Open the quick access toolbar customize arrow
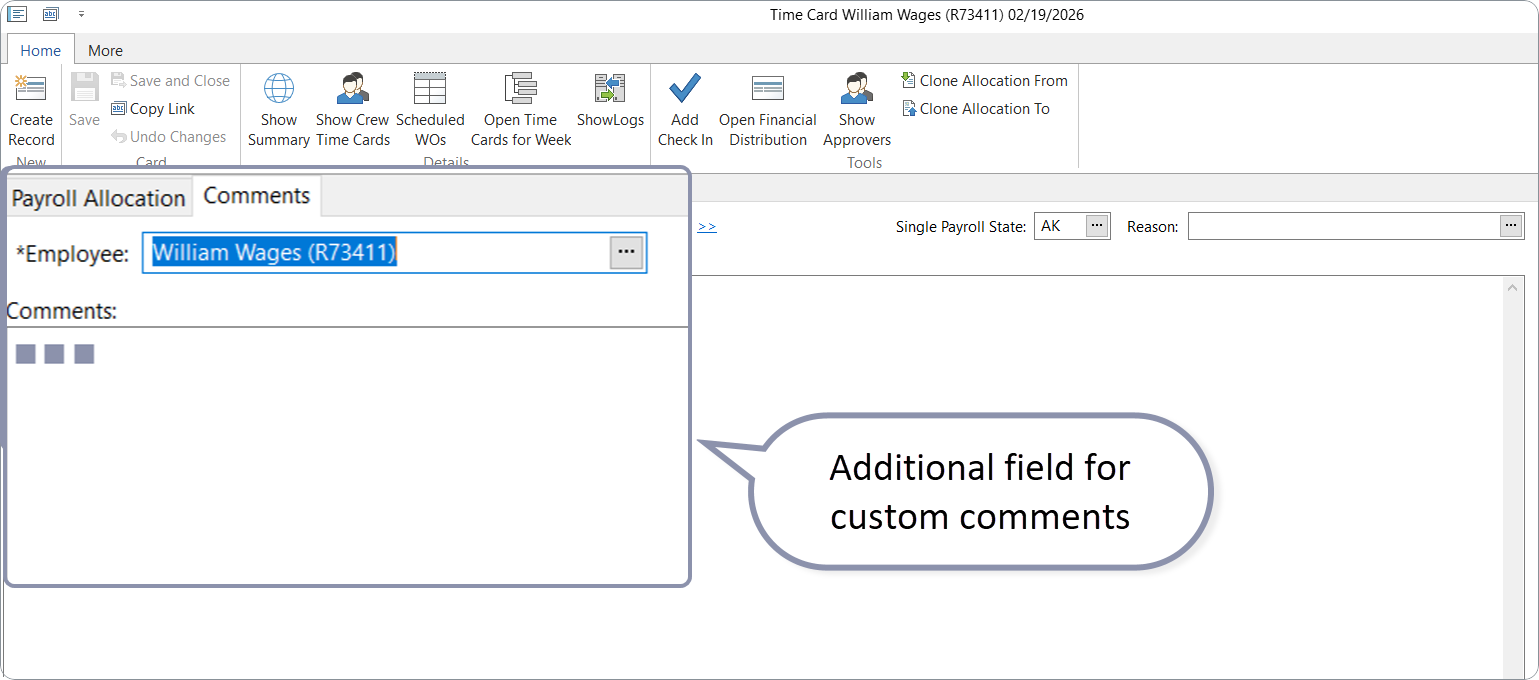The height and width of the screenshot is (680, 1539). [81, 14]
